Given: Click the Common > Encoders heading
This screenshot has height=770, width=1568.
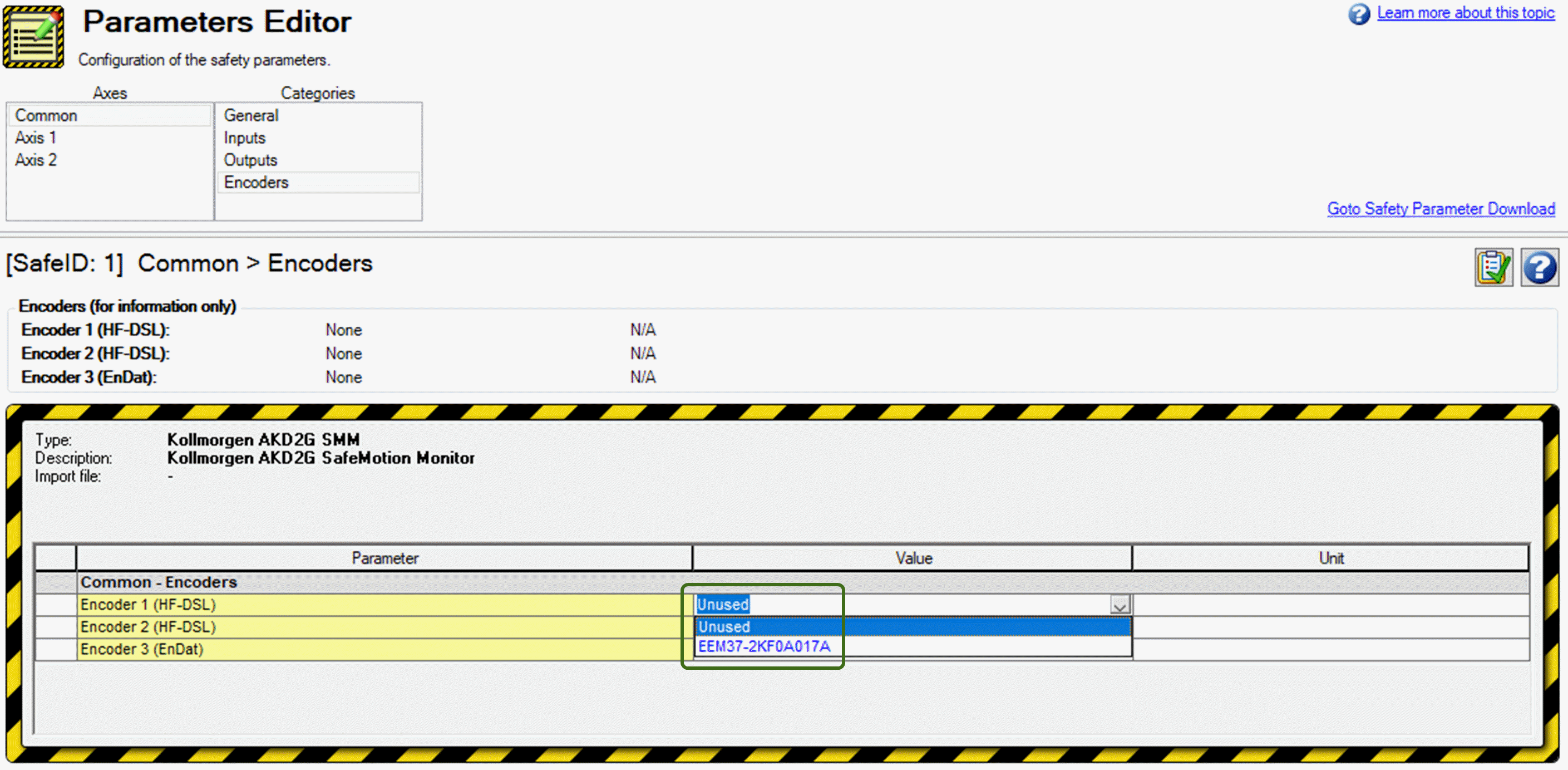Looking at the screenshot, I should point(255,263).
